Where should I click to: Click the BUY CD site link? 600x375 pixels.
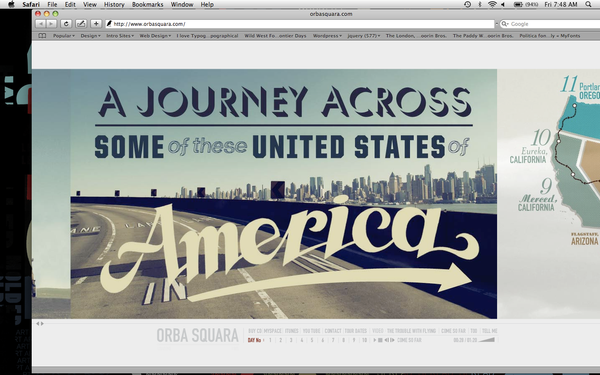coord(255,331)
